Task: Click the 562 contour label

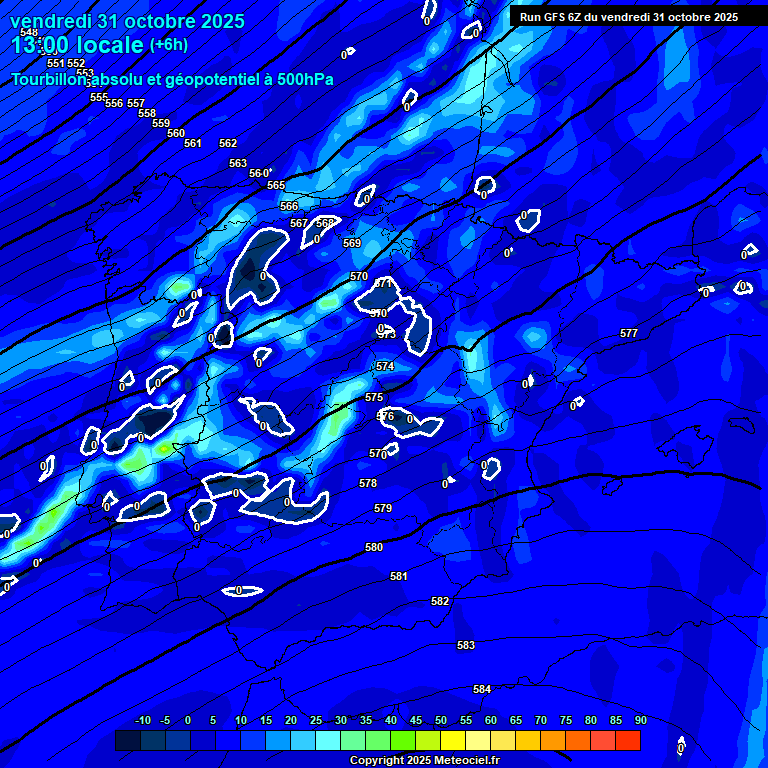Action: pyautogui.click(x=228, y=143)
